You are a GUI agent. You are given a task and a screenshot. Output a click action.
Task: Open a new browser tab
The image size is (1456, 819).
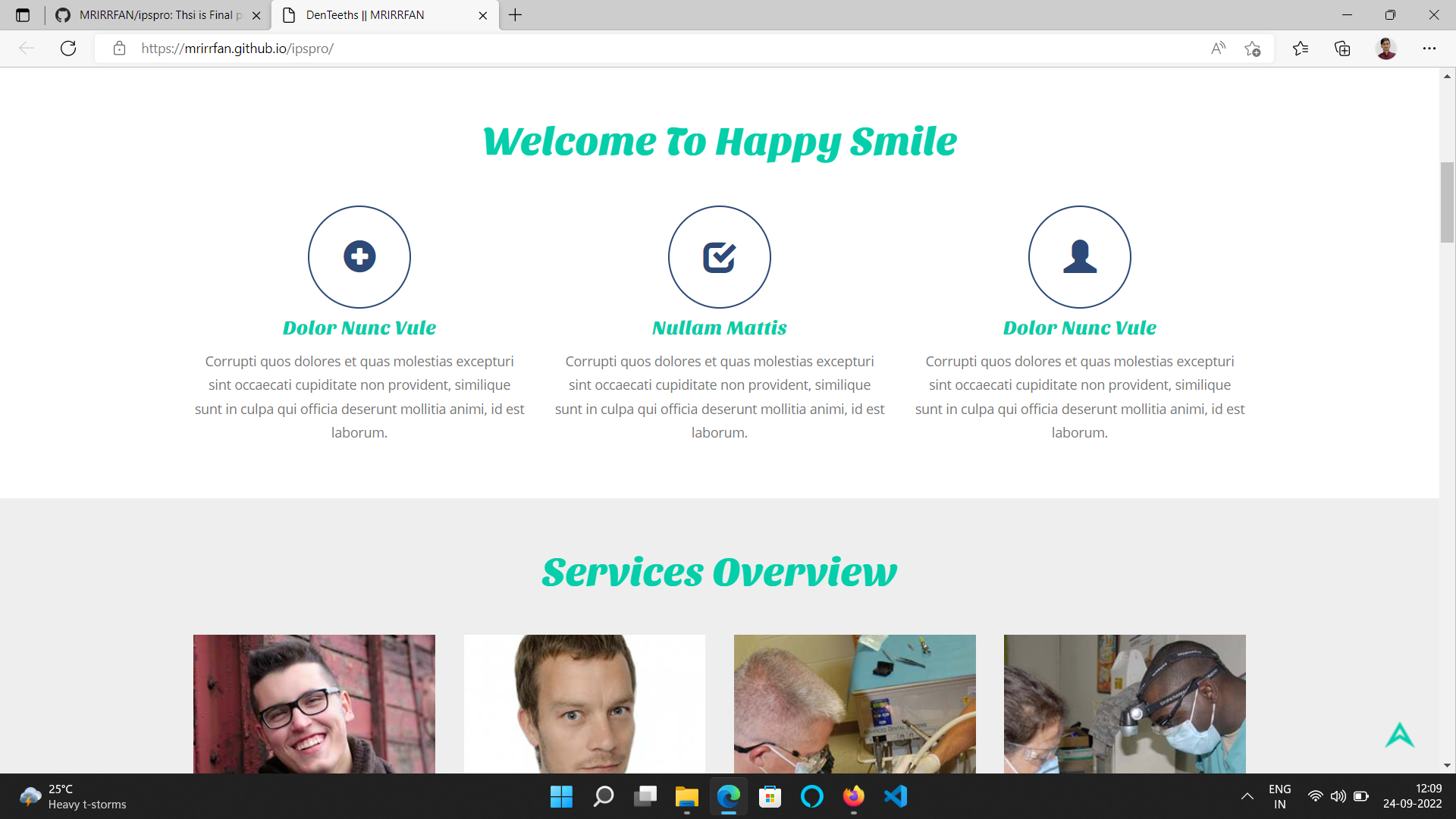[x=515, y=15]
